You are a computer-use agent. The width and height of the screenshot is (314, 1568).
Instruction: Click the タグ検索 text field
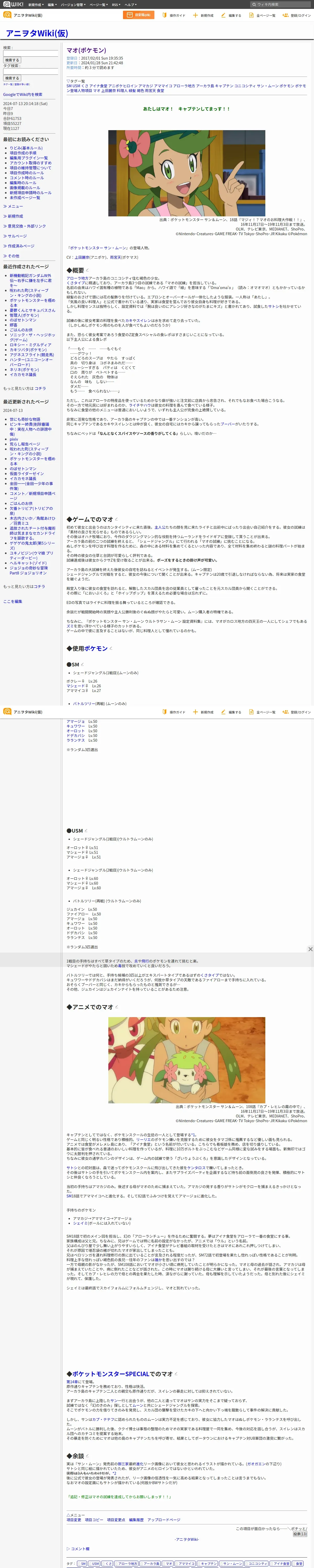(31, 71)
